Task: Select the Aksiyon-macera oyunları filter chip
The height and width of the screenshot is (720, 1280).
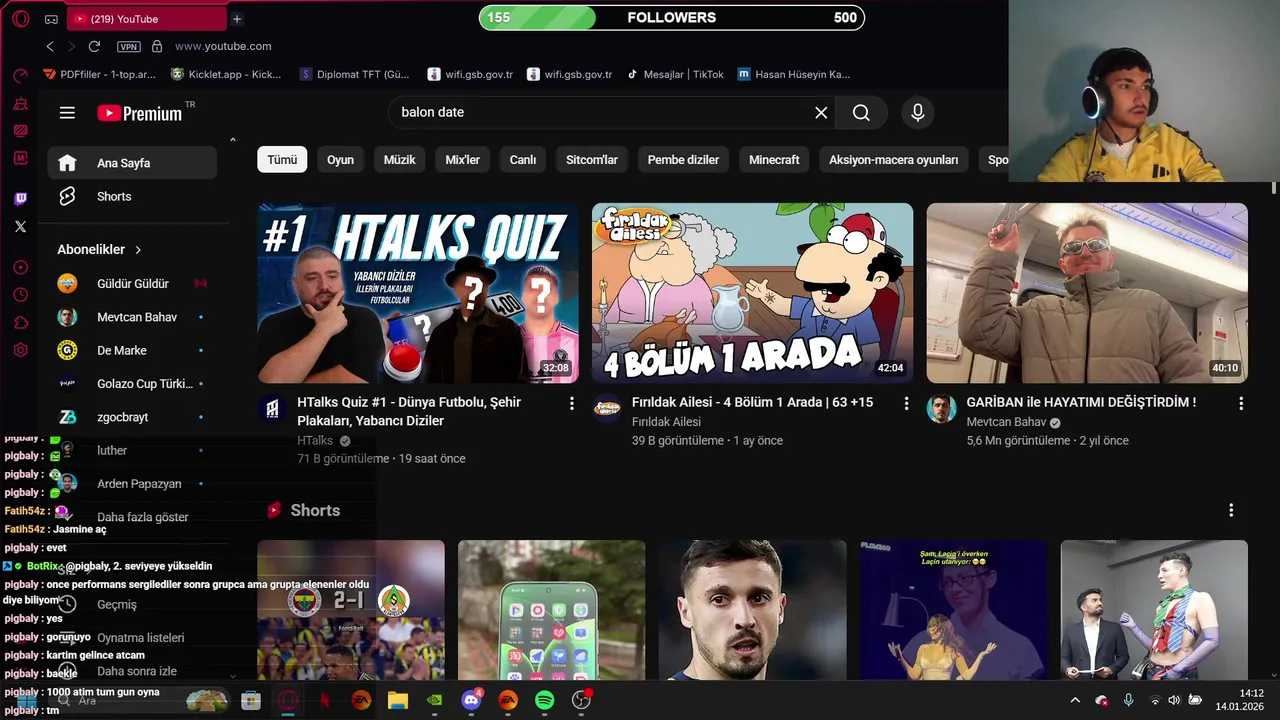Action: tap(893, 160)
